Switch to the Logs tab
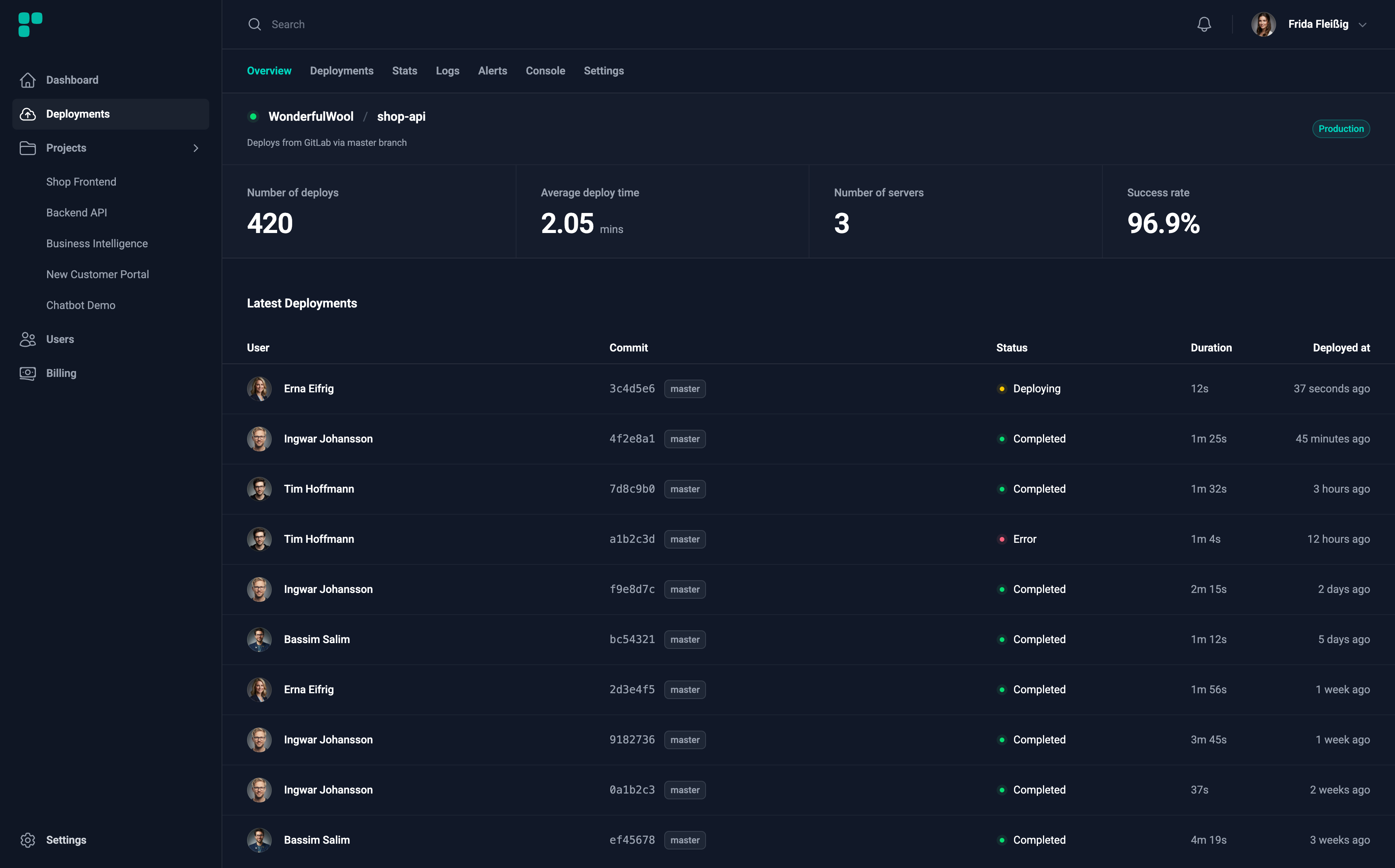Viewport: 1395px width, 868px height. 447,71
